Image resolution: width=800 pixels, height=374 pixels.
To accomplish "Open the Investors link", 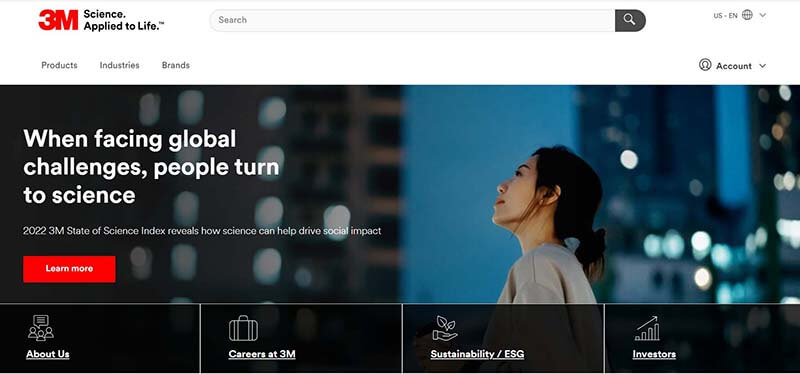I will [x=654, y=354].
